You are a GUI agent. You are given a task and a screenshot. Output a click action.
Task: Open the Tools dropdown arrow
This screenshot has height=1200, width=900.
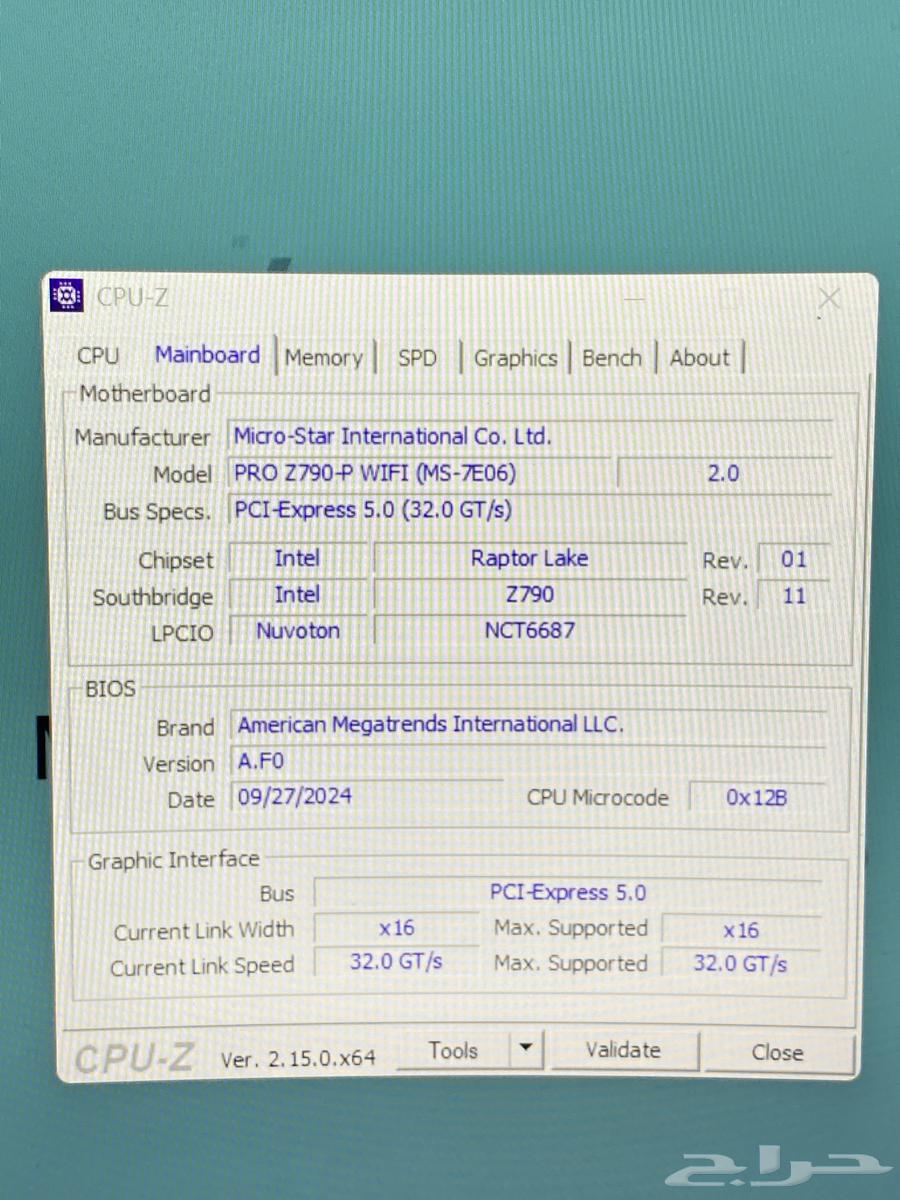coord(527,1050)
